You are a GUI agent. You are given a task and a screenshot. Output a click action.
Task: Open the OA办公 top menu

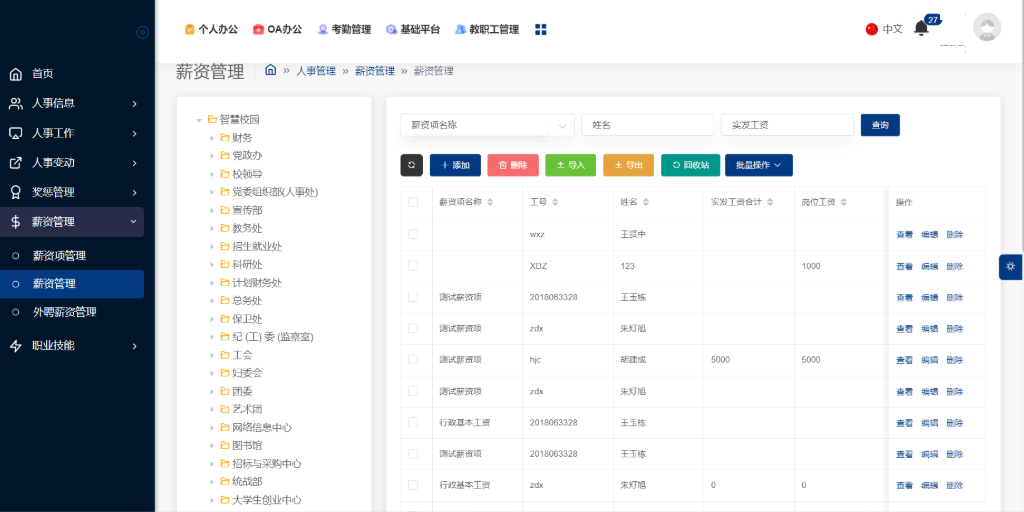(278, 29)
